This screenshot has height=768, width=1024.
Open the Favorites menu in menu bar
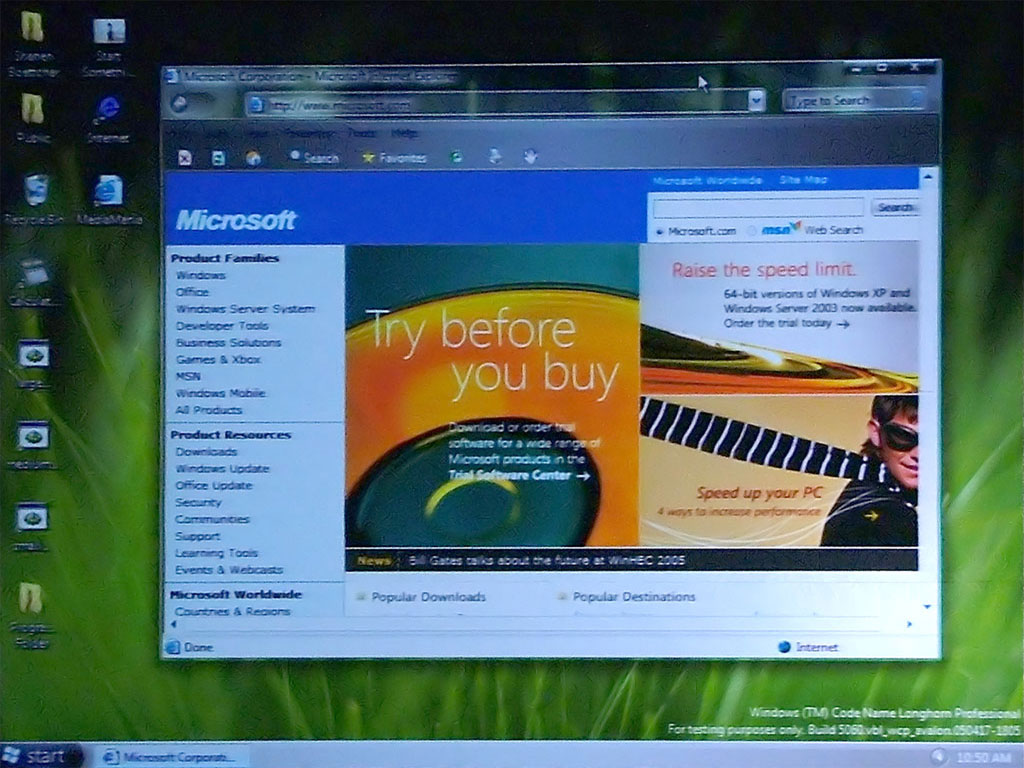click(x=310, y=133)
